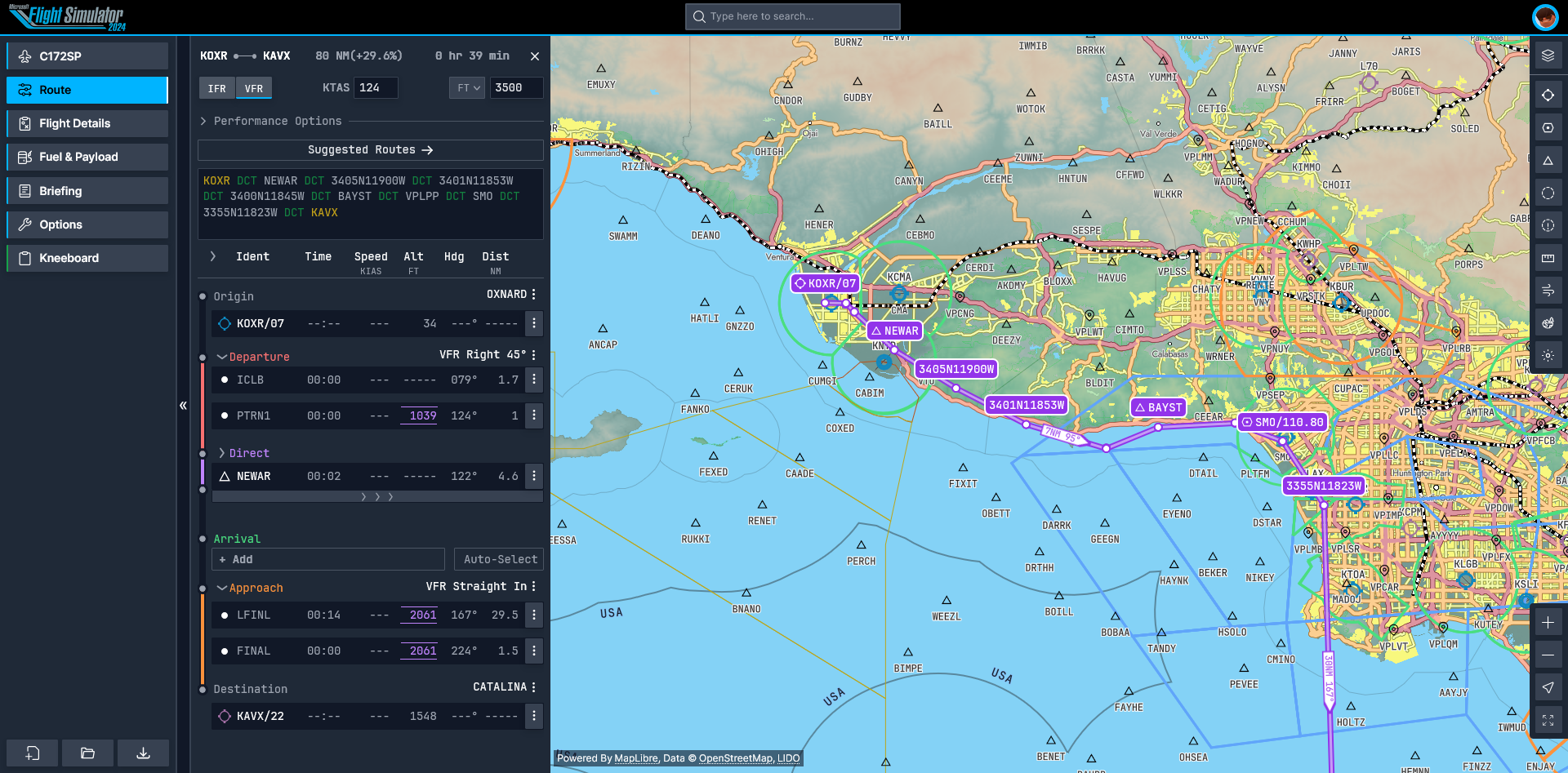Viewport: 1568px width, 773px height.
Task: Click the KTAS speed input field
Action: pyautogui.click(x=376, y=88)
